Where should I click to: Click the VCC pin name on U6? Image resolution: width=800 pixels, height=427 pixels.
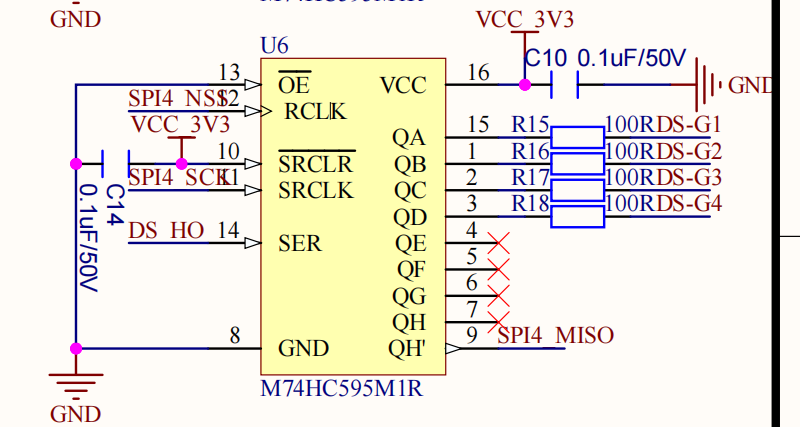(x=403, y=85)
